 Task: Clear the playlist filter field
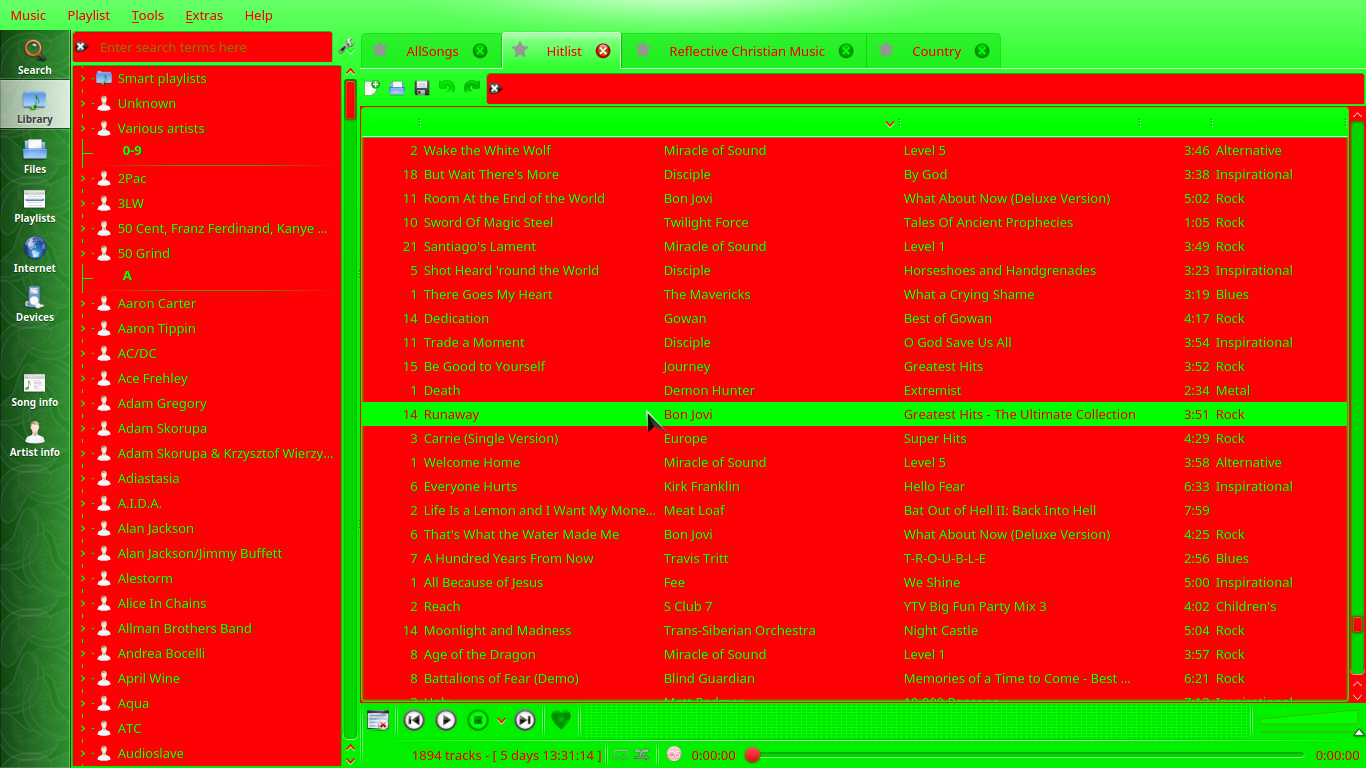tap(495, 89)
